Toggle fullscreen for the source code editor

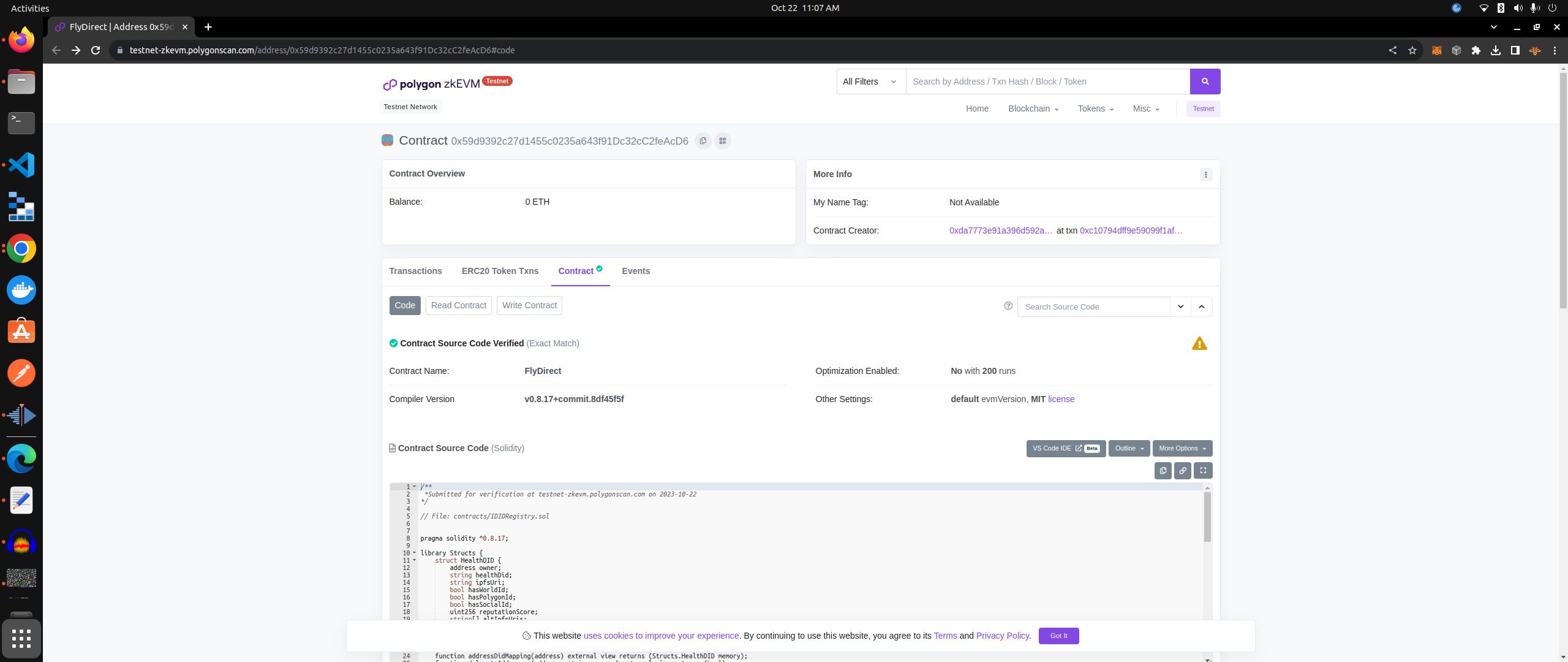click(x=1203, y=471)
